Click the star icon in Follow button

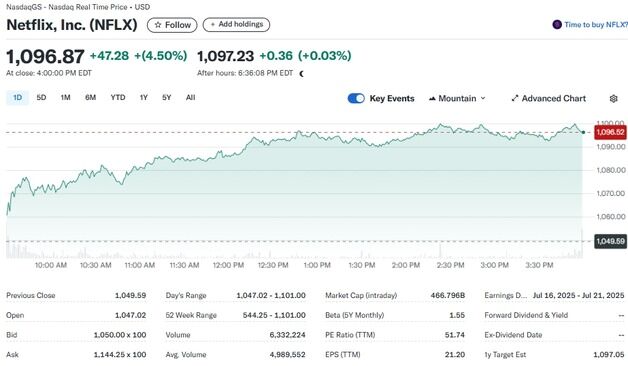click(158, 25)
